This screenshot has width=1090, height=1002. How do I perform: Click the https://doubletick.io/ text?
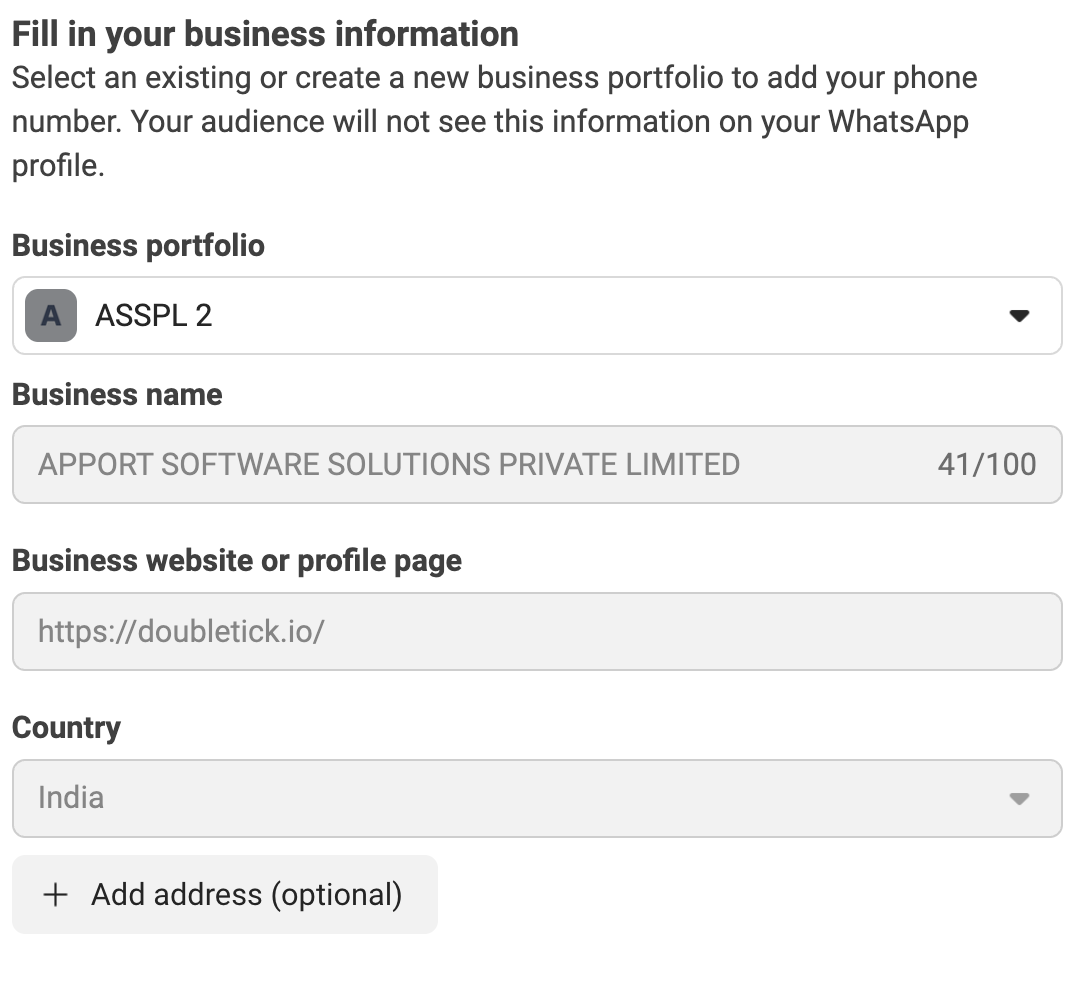181,632
